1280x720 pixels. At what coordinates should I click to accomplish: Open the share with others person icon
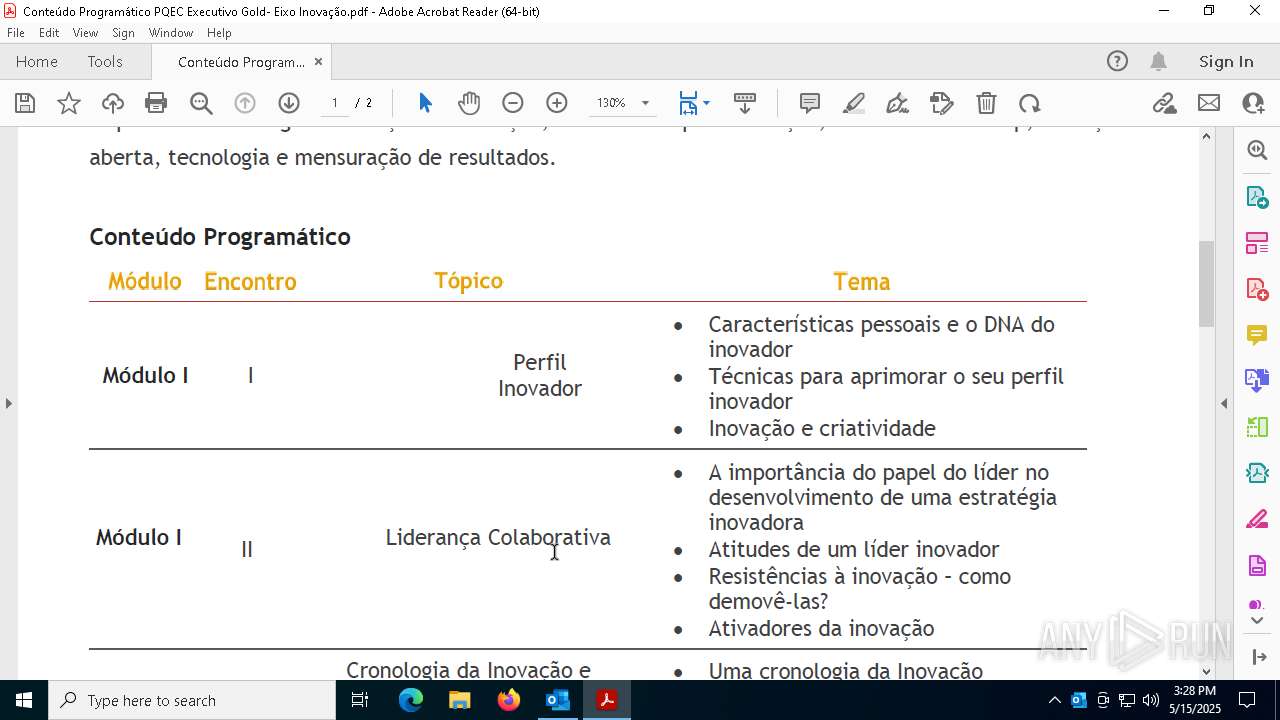tap(1253, 103)
